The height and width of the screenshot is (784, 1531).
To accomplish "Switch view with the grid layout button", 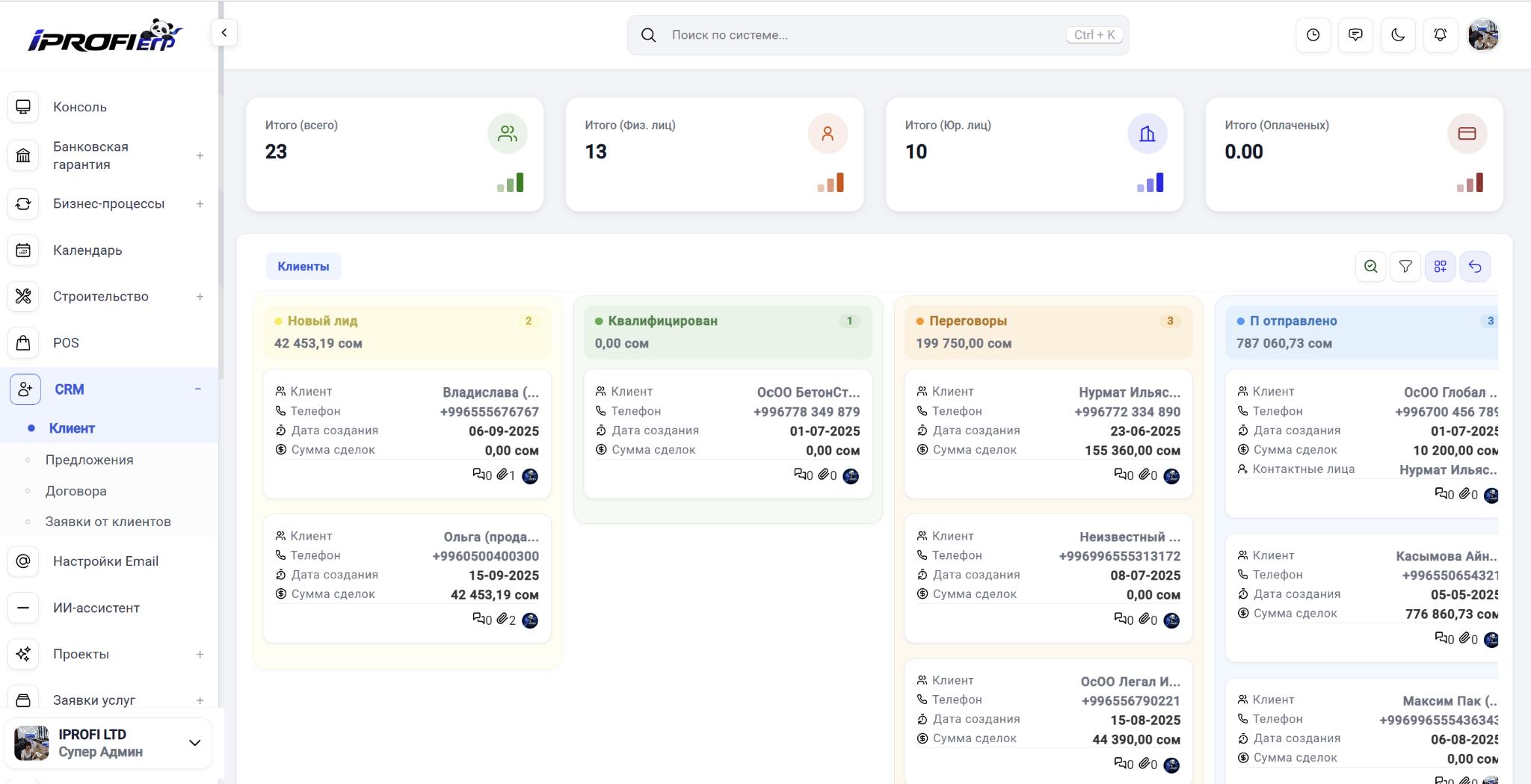I will (1440, 266).
